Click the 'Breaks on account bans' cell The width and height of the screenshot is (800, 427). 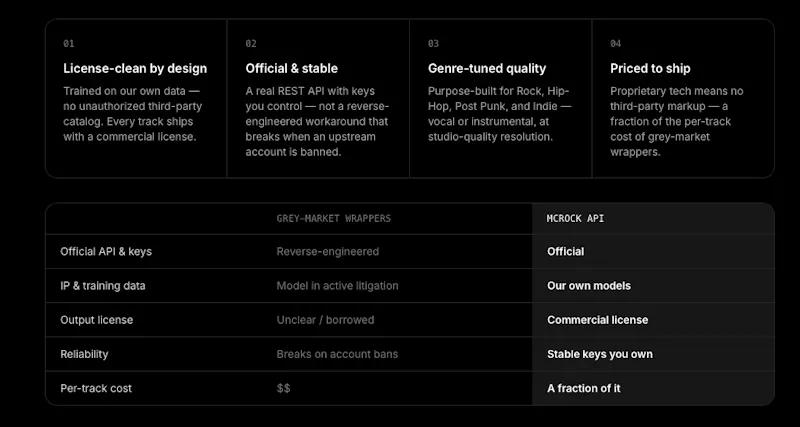point(337,354)
